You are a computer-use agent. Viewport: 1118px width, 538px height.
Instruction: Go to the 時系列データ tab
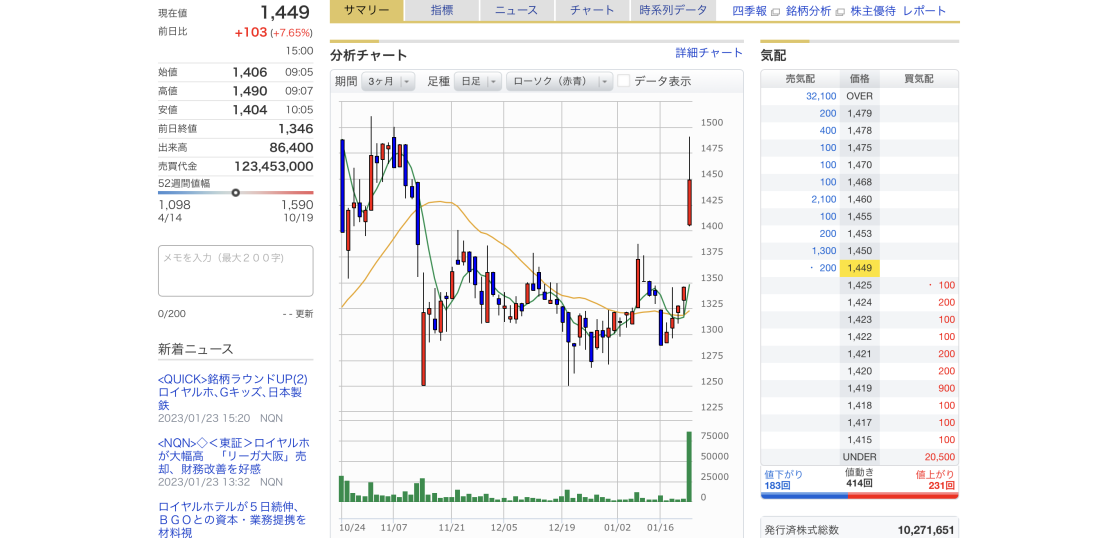[672, 10]
